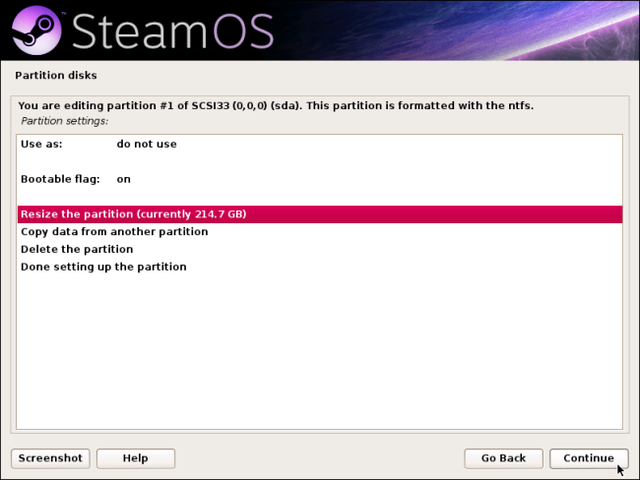The width and height of the screenshot is (640, 480).
Task: Click the 'Partition disks' heading
Action: (x=56, y=76)
